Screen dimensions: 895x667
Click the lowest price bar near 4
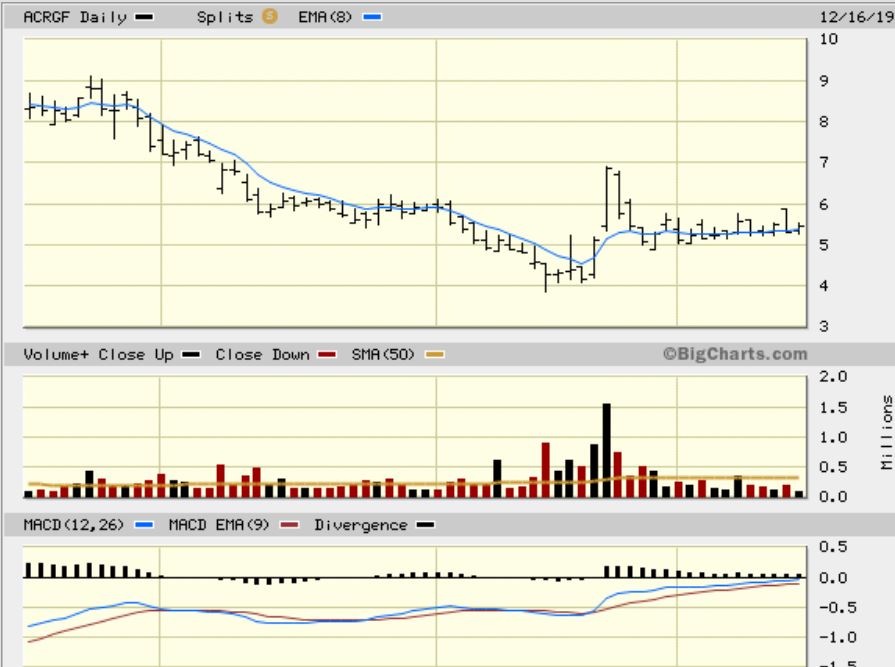coord(545,277)
